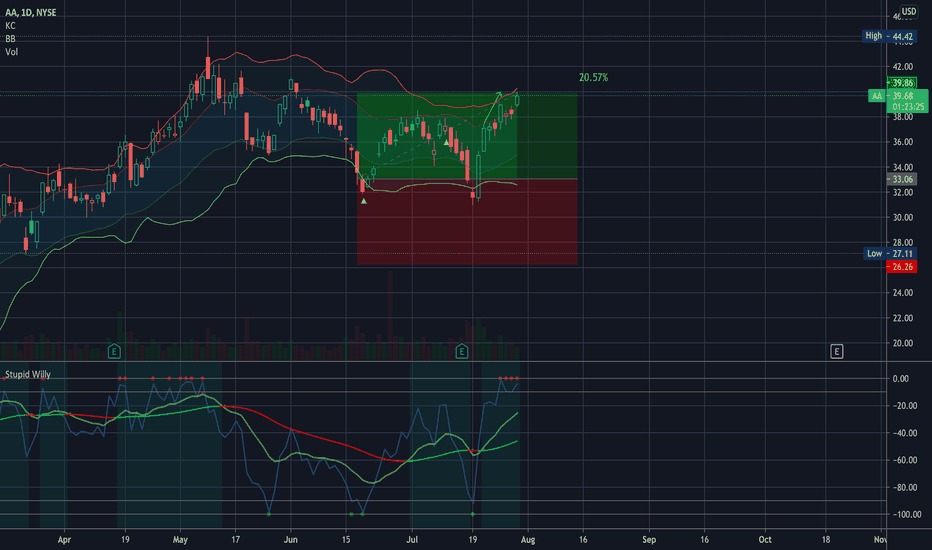This screenshot has width=932, height=550.
Task: Select the Vol indicator label
Action: pos(11,52)
